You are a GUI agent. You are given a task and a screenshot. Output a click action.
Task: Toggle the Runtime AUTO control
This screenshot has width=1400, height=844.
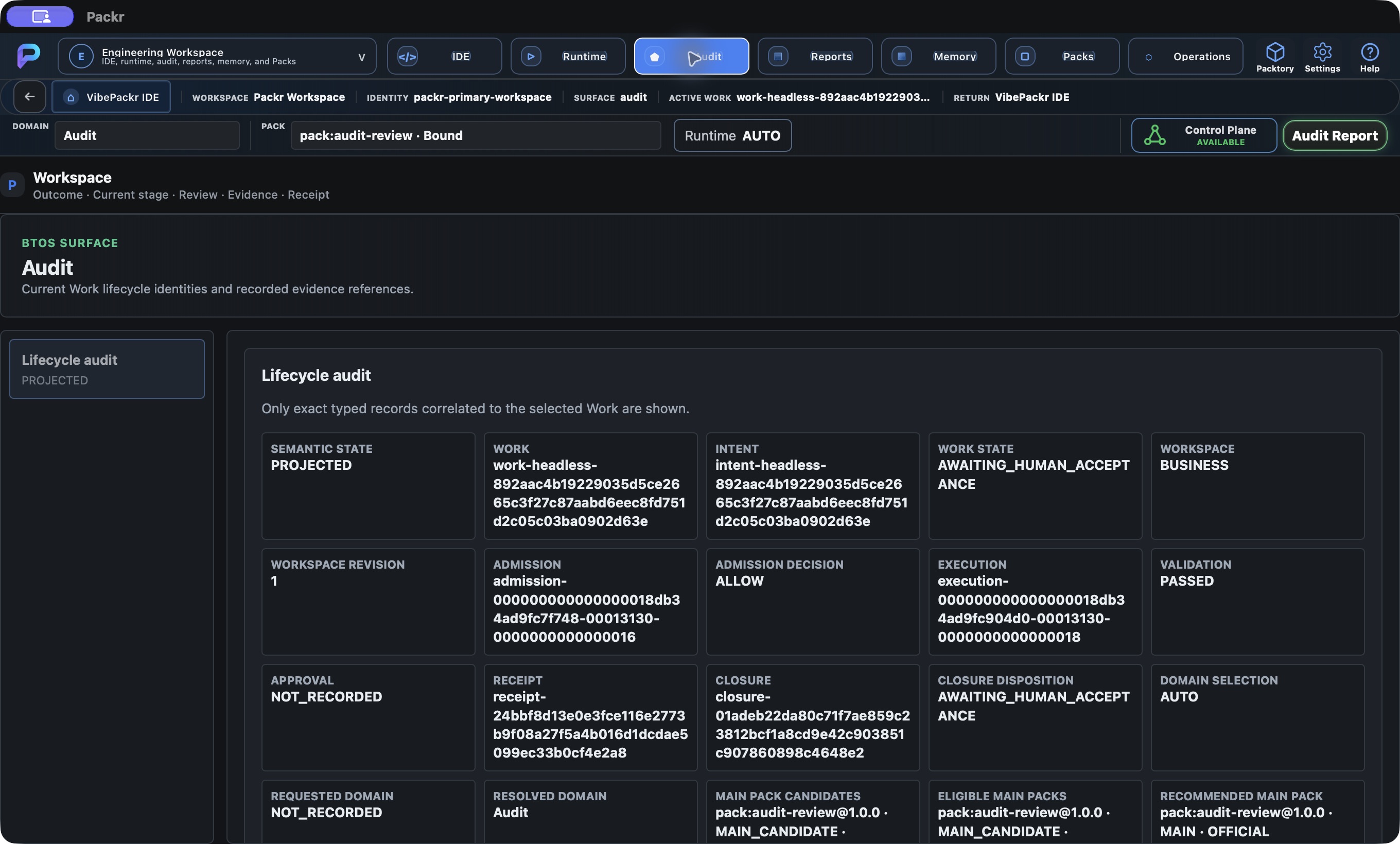click(732, 135)
